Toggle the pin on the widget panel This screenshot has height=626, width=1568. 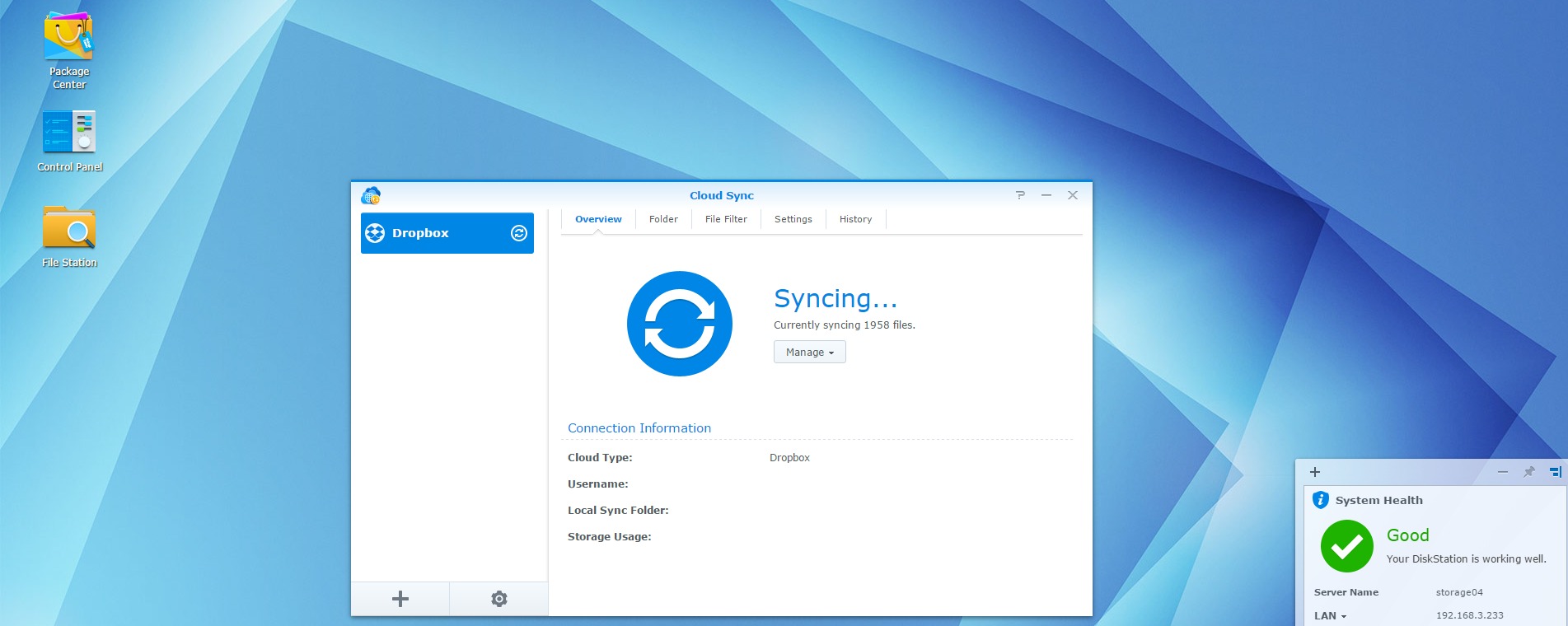click(1528, 472)
